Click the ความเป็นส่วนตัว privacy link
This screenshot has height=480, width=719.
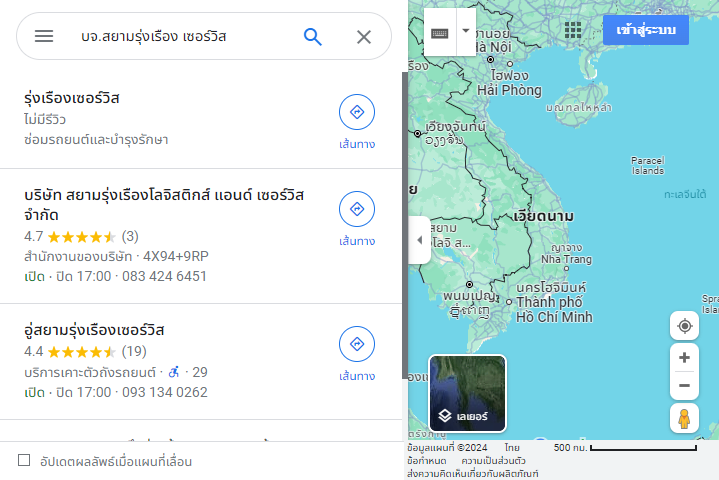(x=493, y=460)
